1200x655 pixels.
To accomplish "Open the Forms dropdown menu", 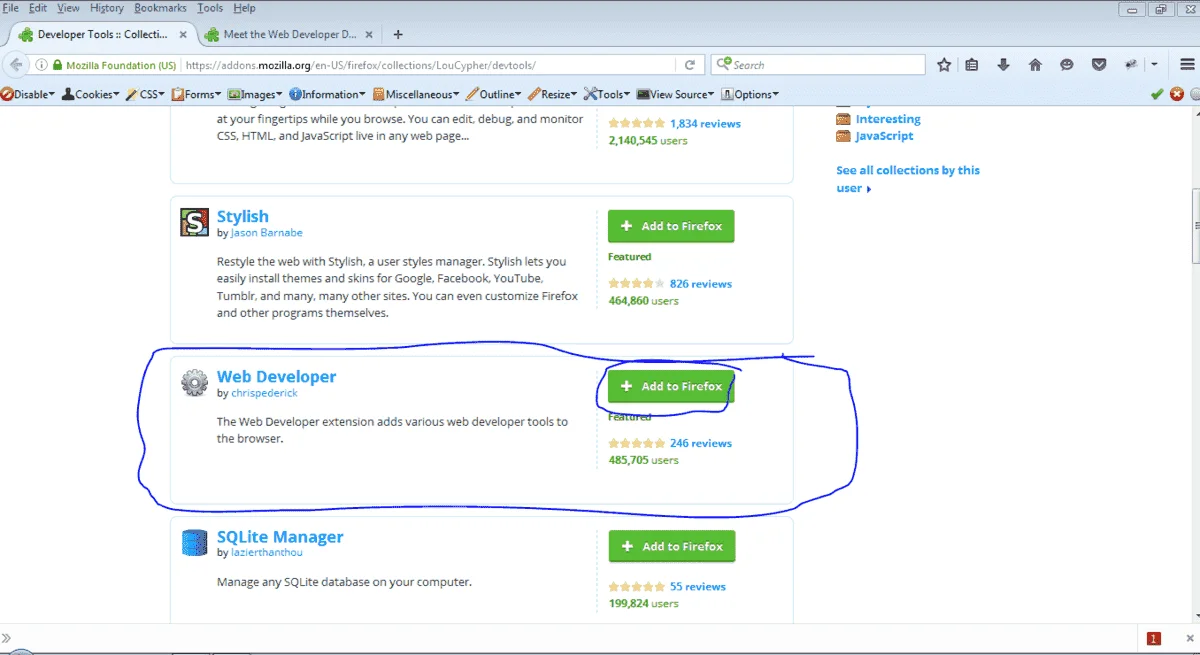I will [x=197, y=94].
